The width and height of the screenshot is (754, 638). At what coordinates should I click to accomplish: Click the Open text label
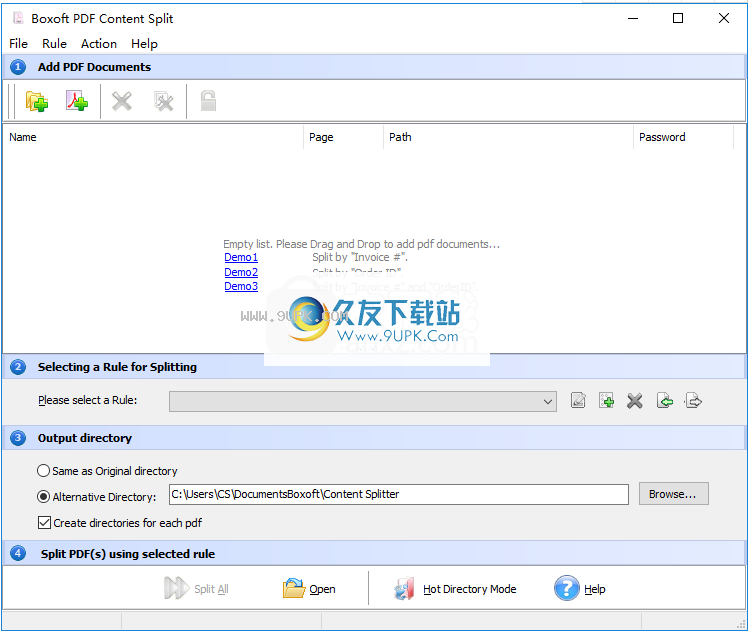(322, 589)
